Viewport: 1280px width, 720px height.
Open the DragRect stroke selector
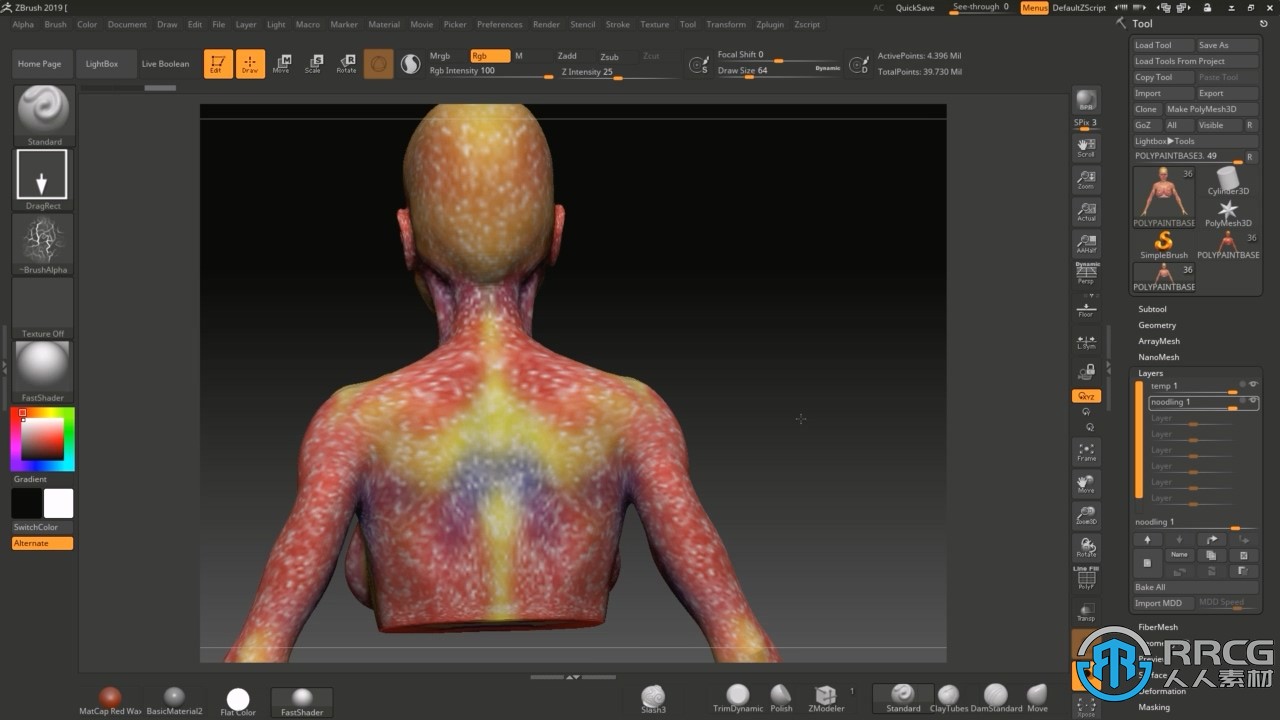point(43,180)
